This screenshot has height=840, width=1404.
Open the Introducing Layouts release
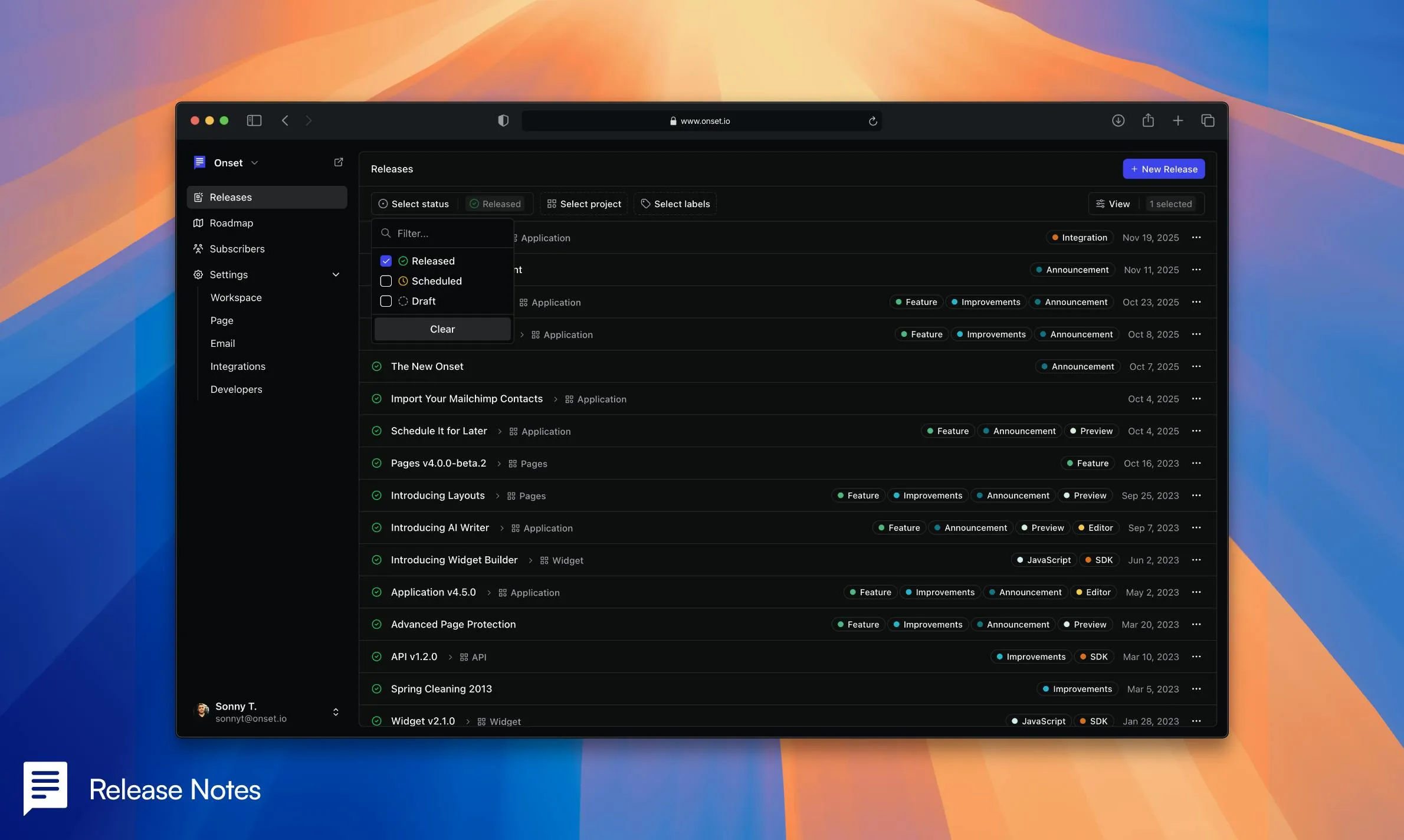click(437, 496)
